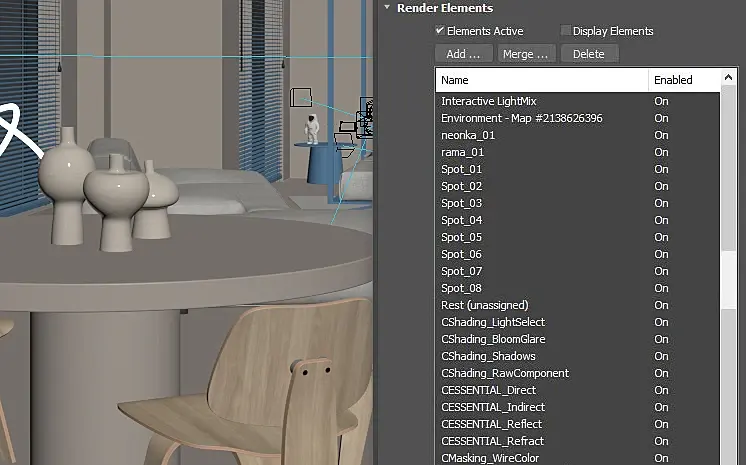Click the On value for Interactive LightMix
Screen dimensions: 746x465
pos(661,101)
